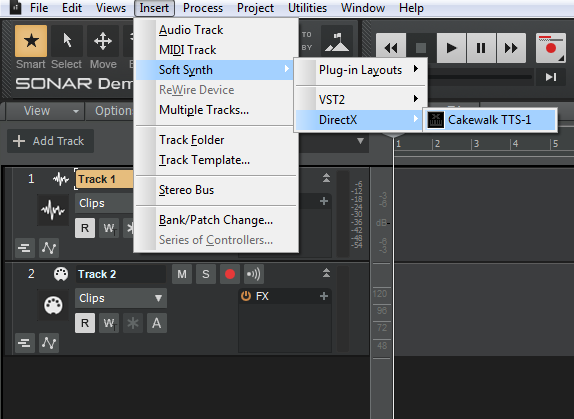The image size is (574, 419).
Task: Rewind the transport
Action: [391, 48]
